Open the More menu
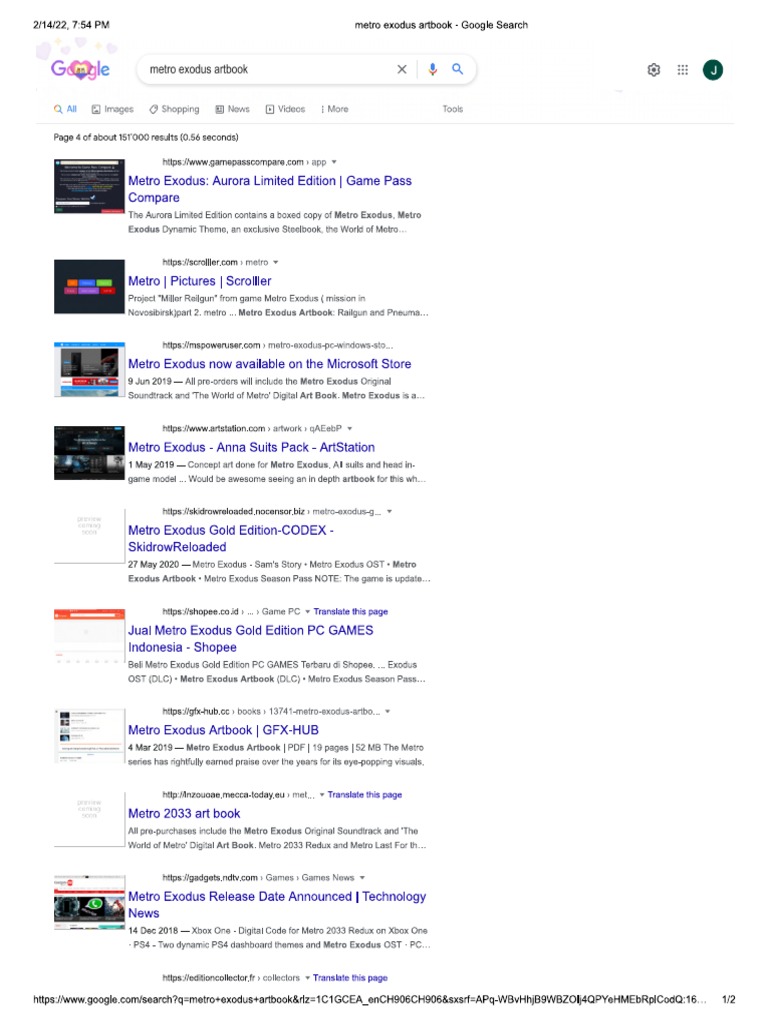 (x=334, y=109)
